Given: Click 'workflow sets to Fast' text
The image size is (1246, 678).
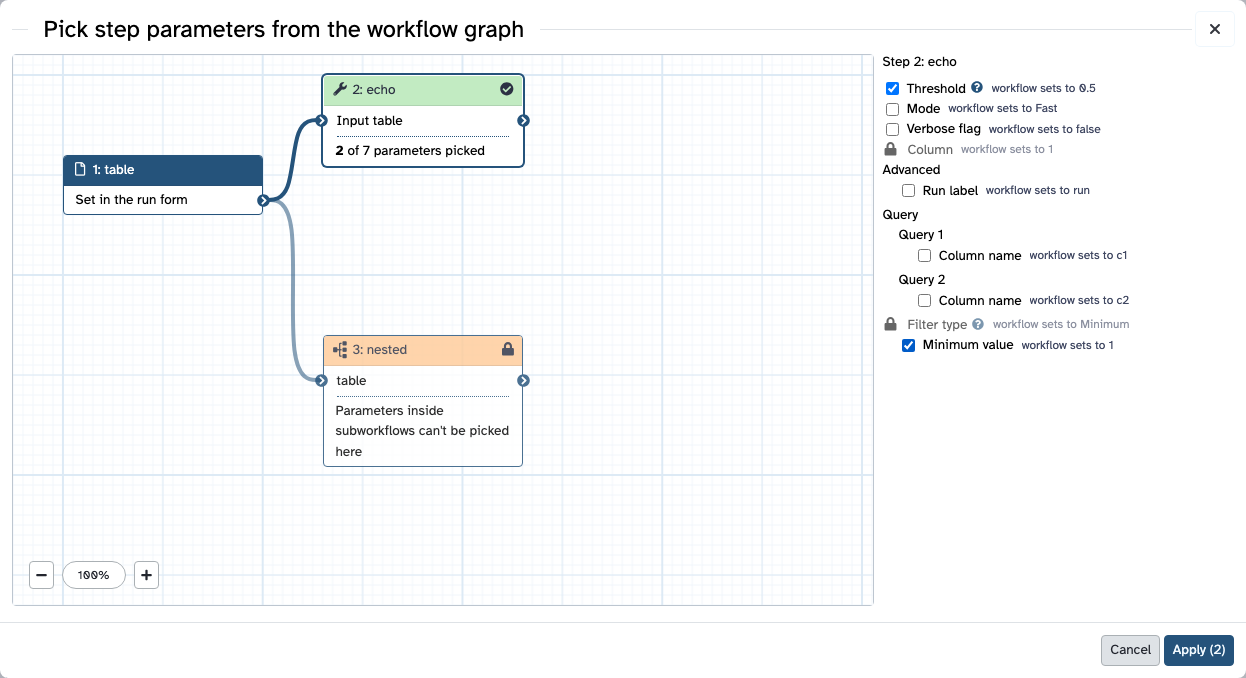Looking at the screenshot, I should point(1002,109).
